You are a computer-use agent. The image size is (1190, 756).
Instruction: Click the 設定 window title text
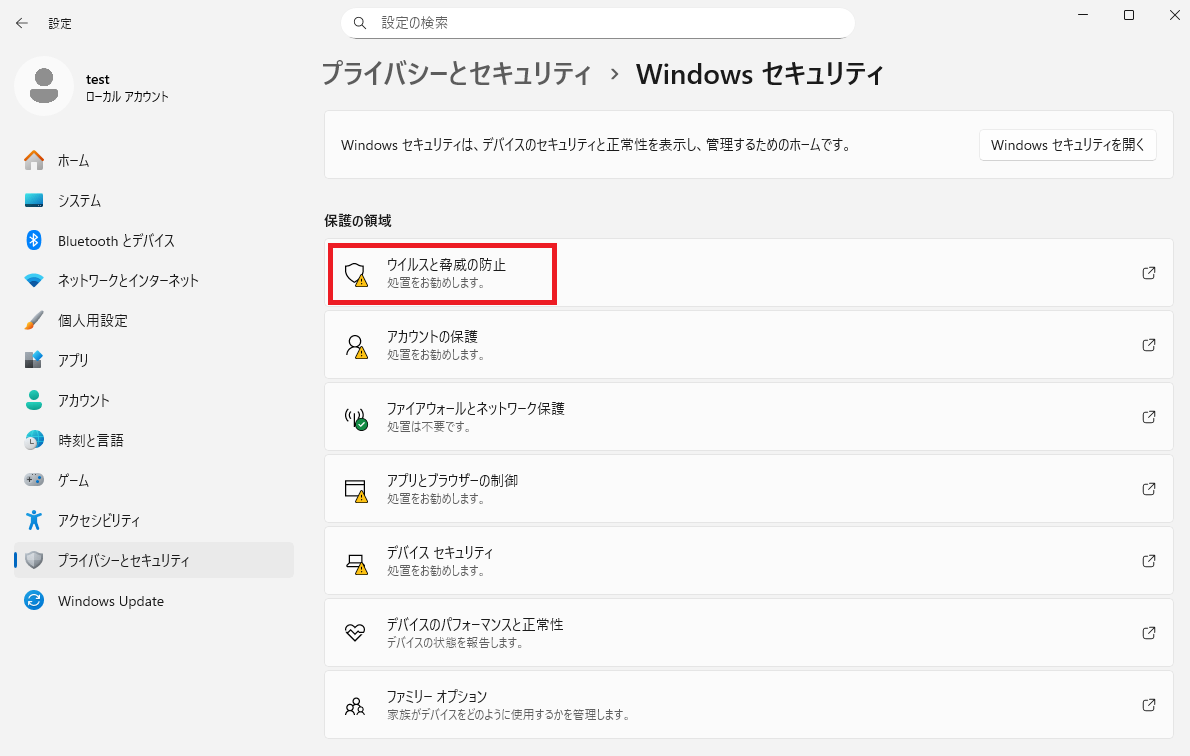[60, 24]
